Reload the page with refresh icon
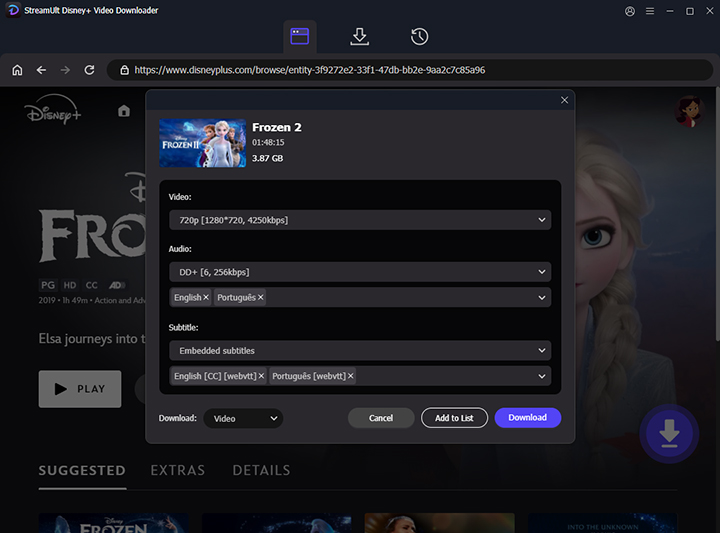 (x=89, y=71)
